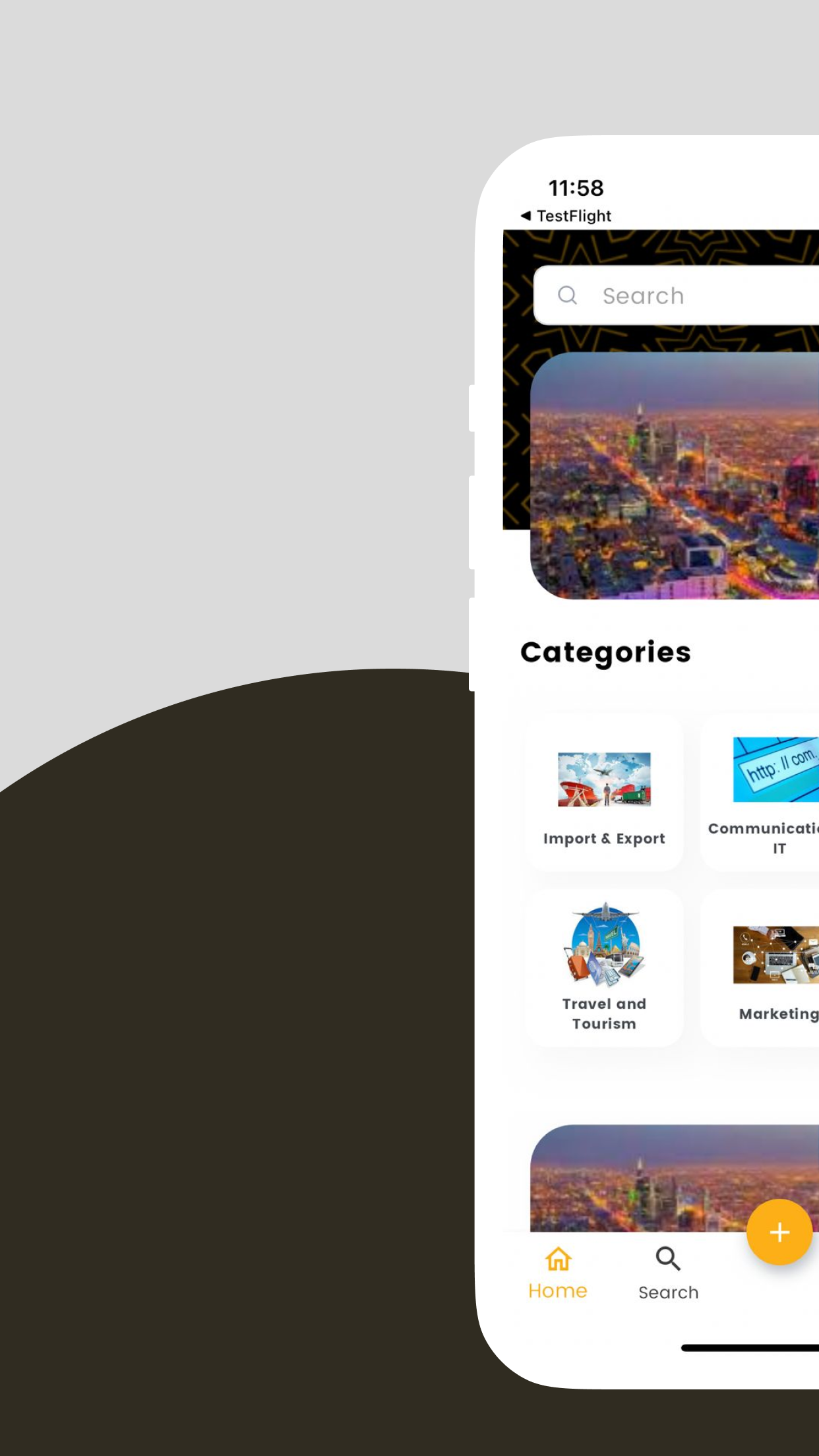This screenshot has width=819, height=1456.
Task: Select the http://com Communication IT image
Action: [776, 770]
